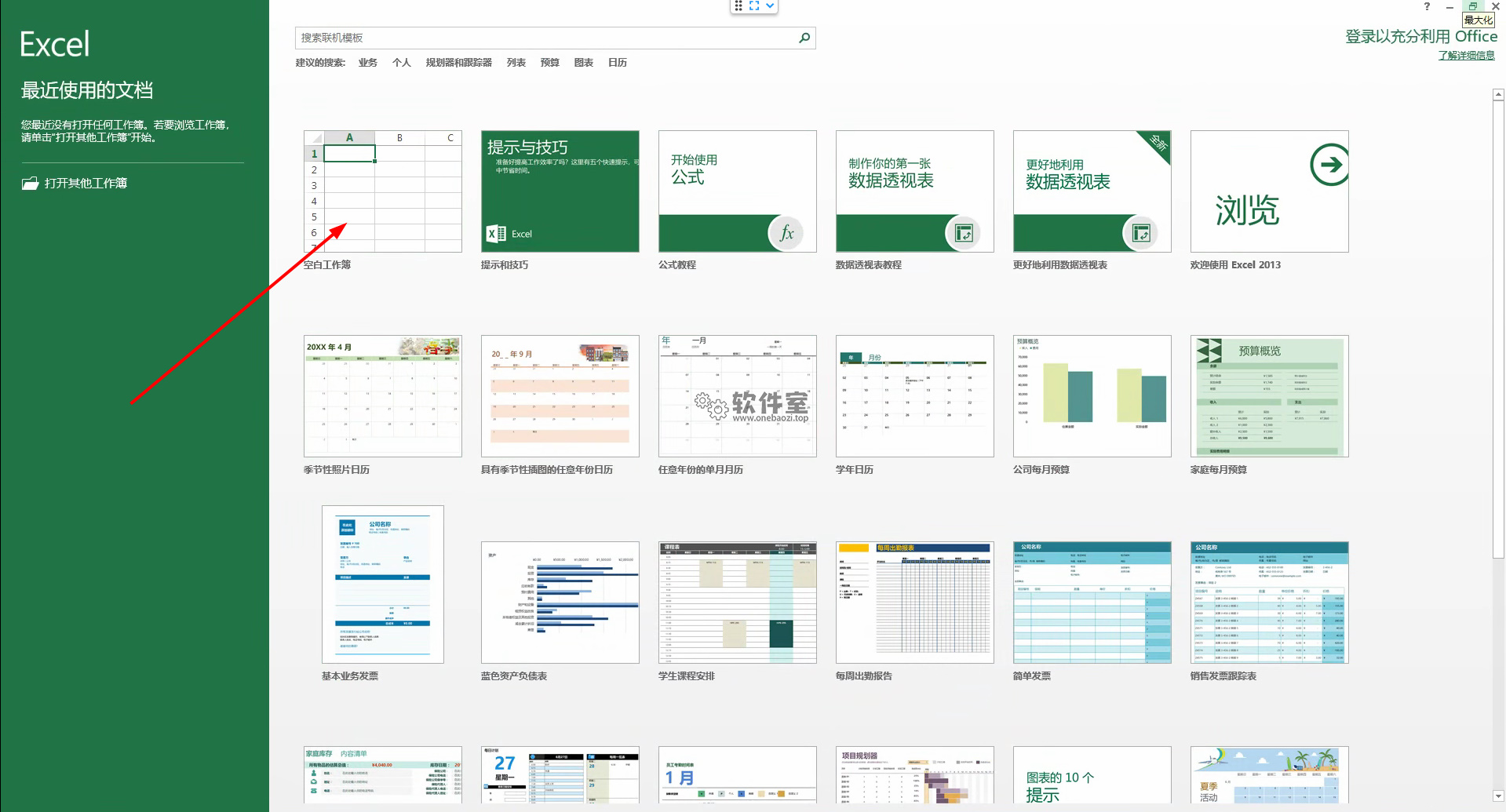
Task: Open the 项目规划器 template
Action: (x=915, y=775)
